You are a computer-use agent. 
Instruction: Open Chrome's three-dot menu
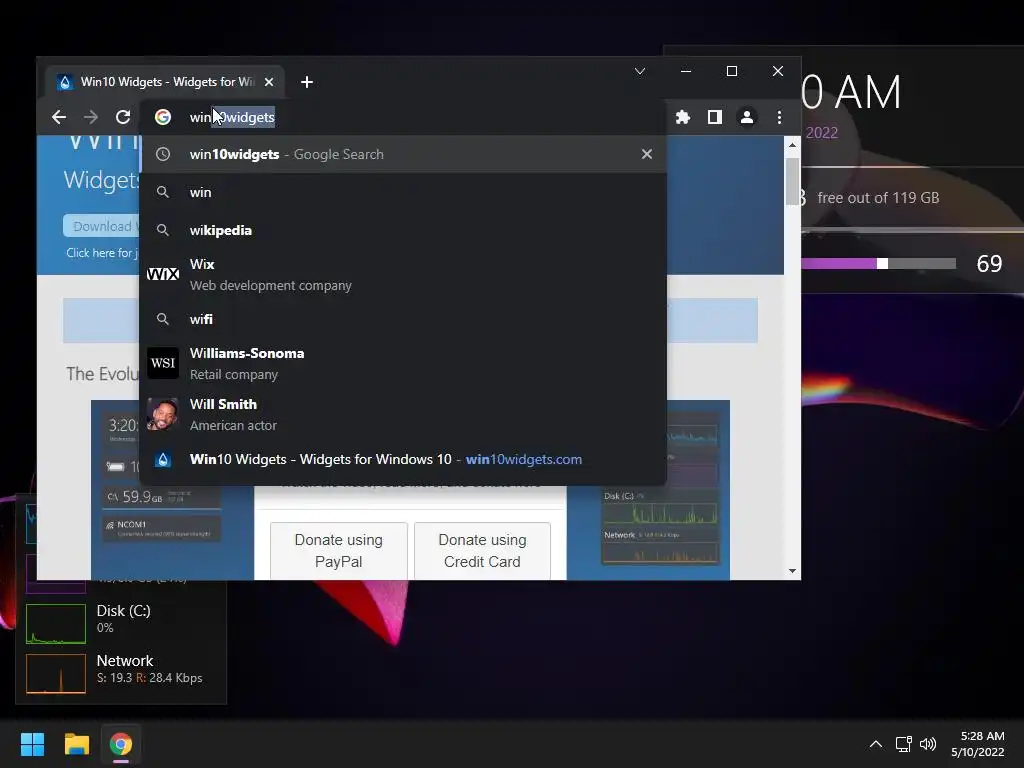click(779, 117)
